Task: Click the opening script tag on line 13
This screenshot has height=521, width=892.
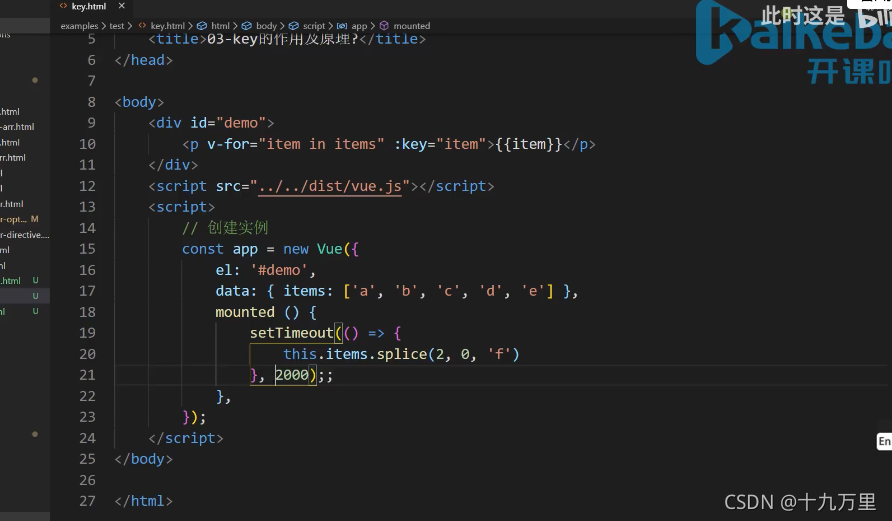Action: pyautogui.click(x=181, y=207)
